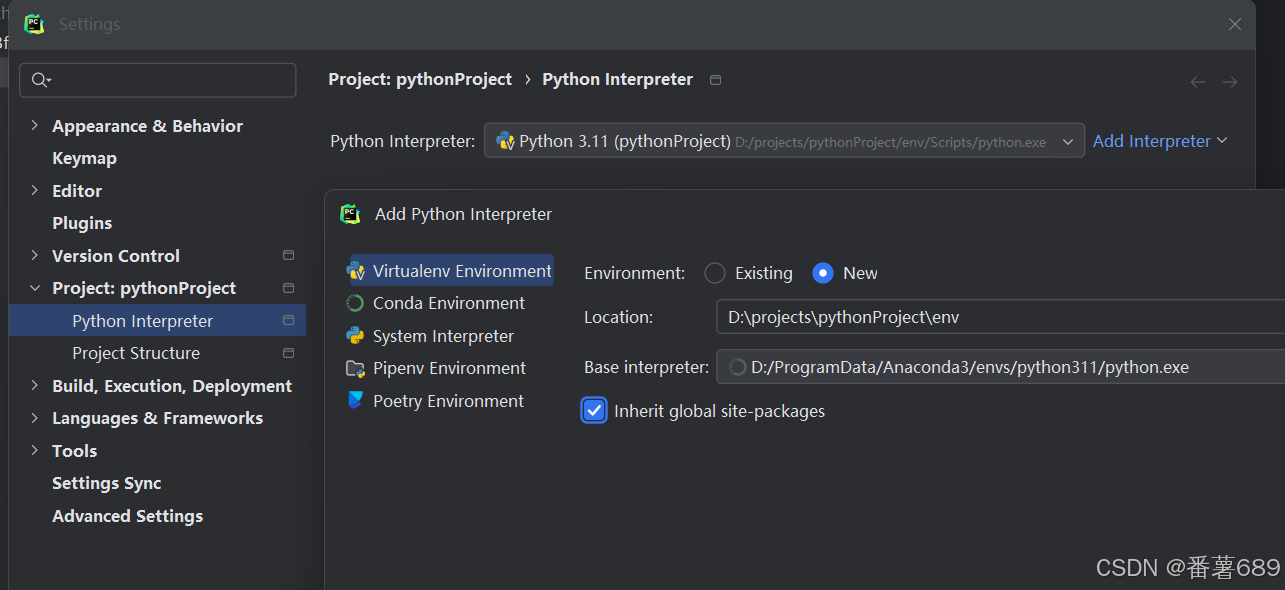Click the Conda Environment icon

[x=355, y=303]
